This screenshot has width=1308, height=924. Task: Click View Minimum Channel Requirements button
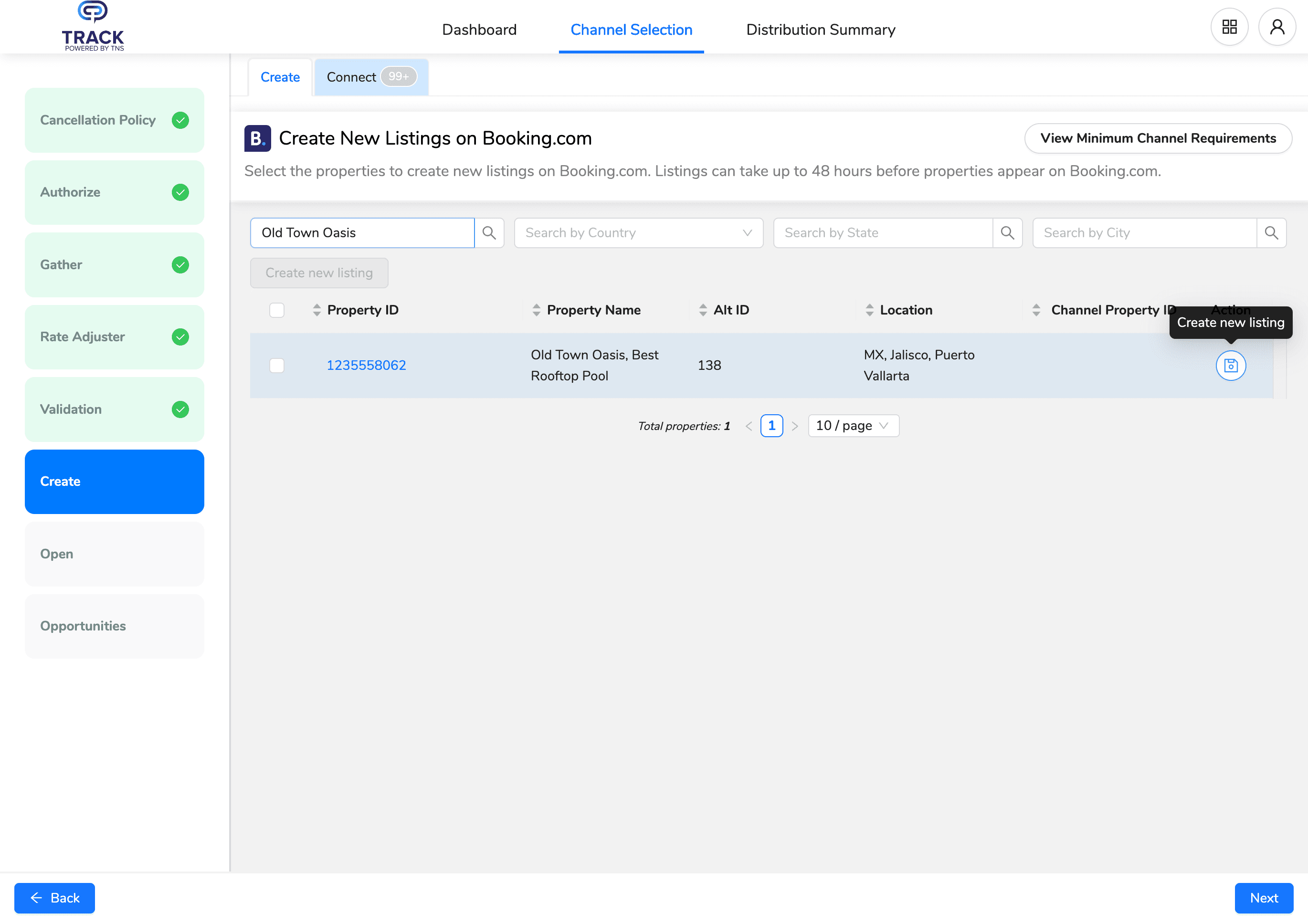click(x=1158, y=138)
